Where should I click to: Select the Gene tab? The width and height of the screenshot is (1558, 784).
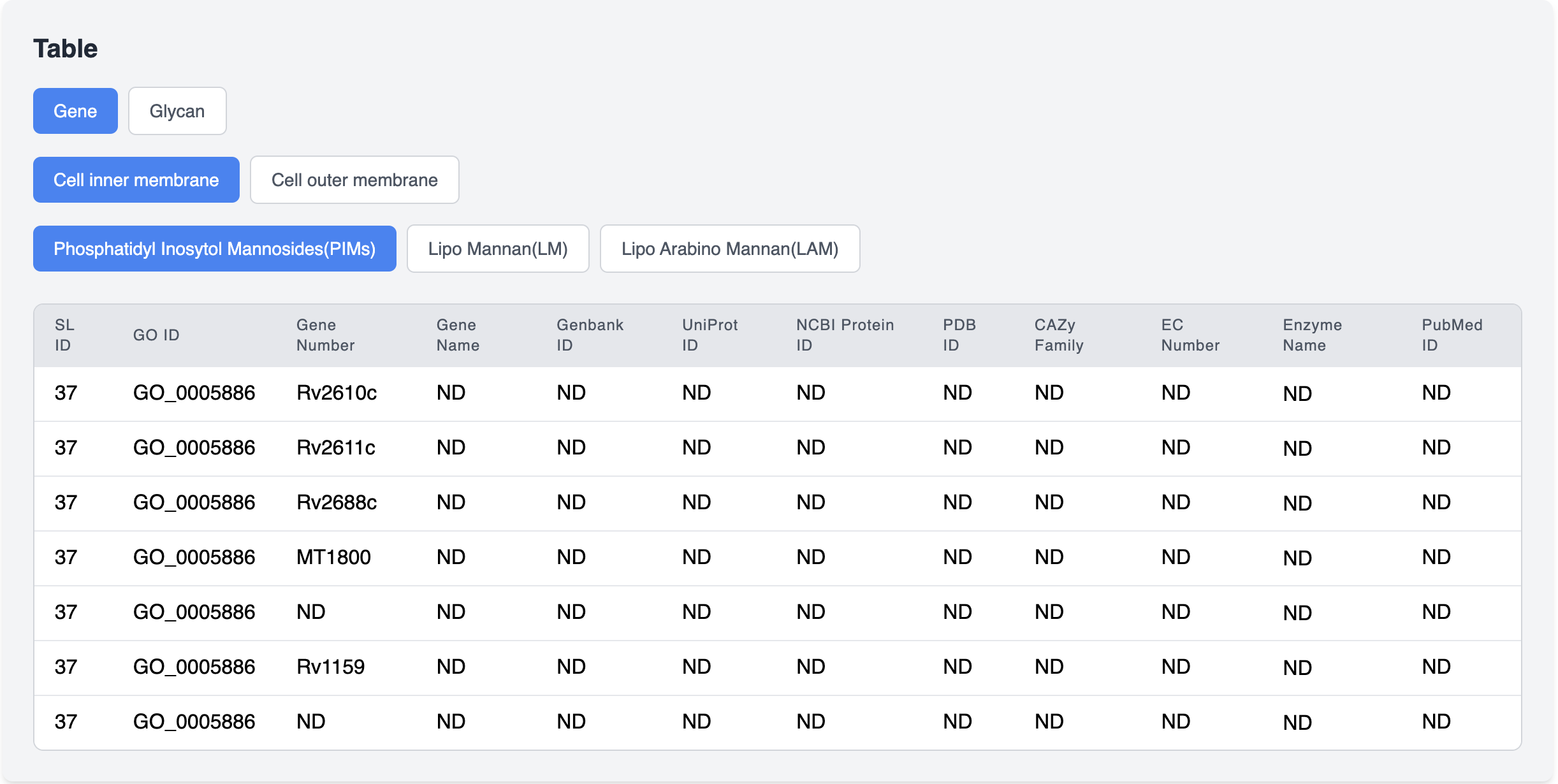pos(75,111)
